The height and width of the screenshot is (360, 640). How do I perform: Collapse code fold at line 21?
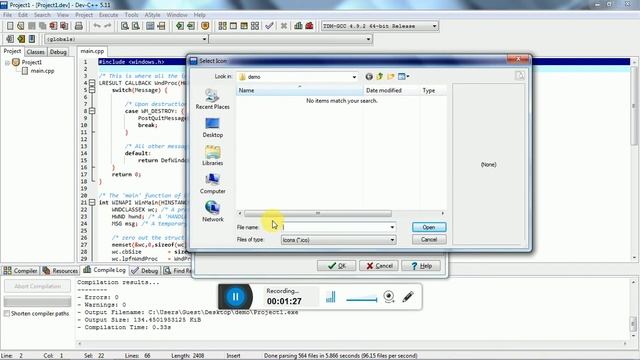[92, 202]
